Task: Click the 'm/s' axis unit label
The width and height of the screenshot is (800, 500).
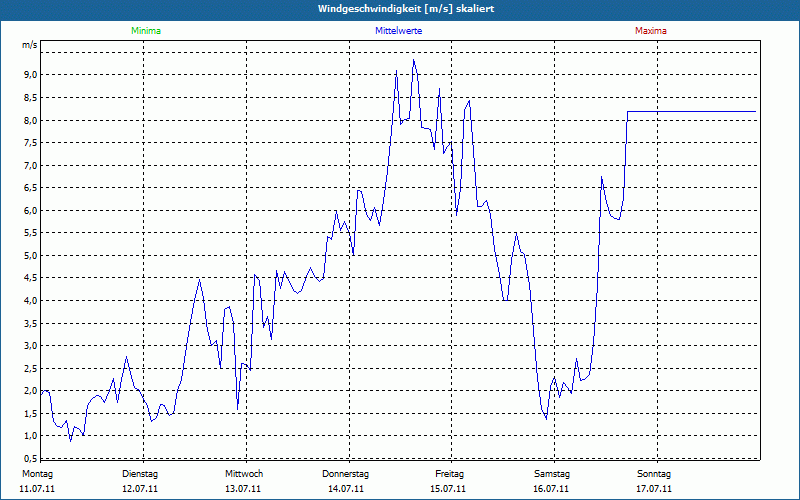Action: [30, 45]
